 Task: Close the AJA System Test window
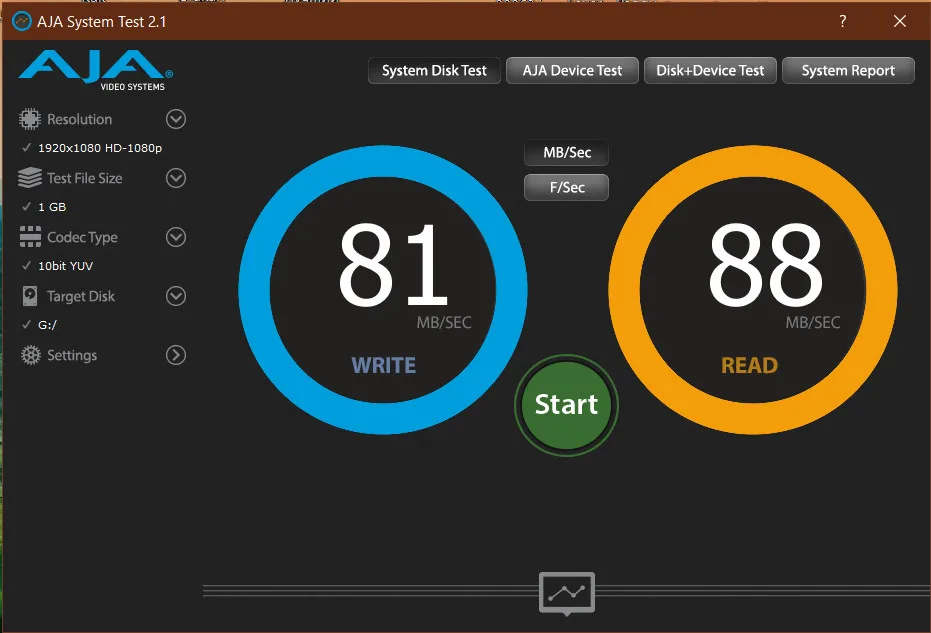[900, 21]
